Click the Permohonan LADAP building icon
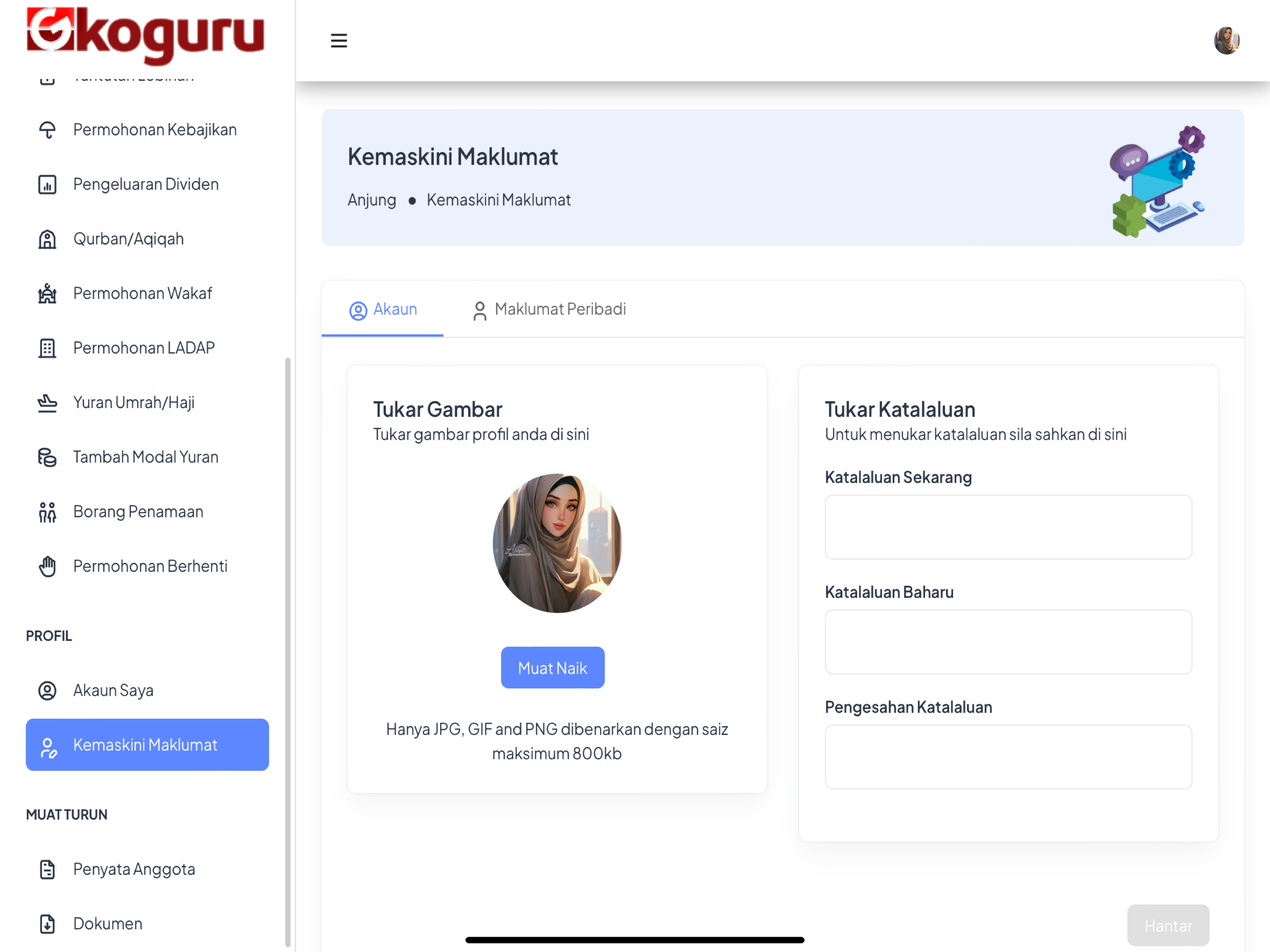This screenshot has height=952, width=1270. pos(47,348)
